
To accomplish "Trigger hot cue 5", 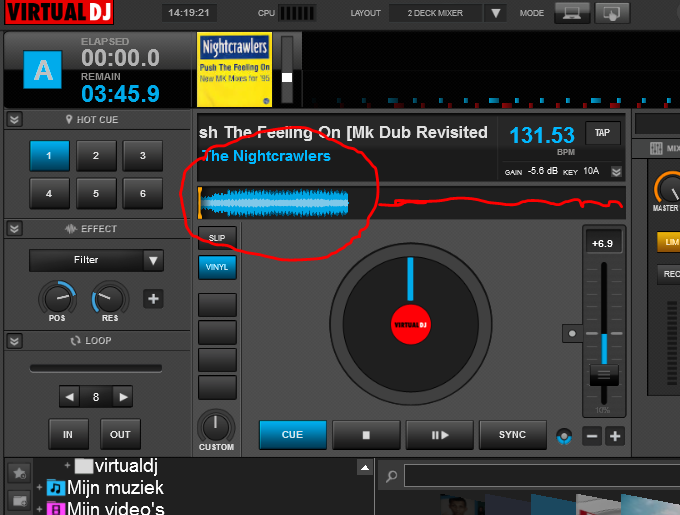I will [x=96, y=193].
